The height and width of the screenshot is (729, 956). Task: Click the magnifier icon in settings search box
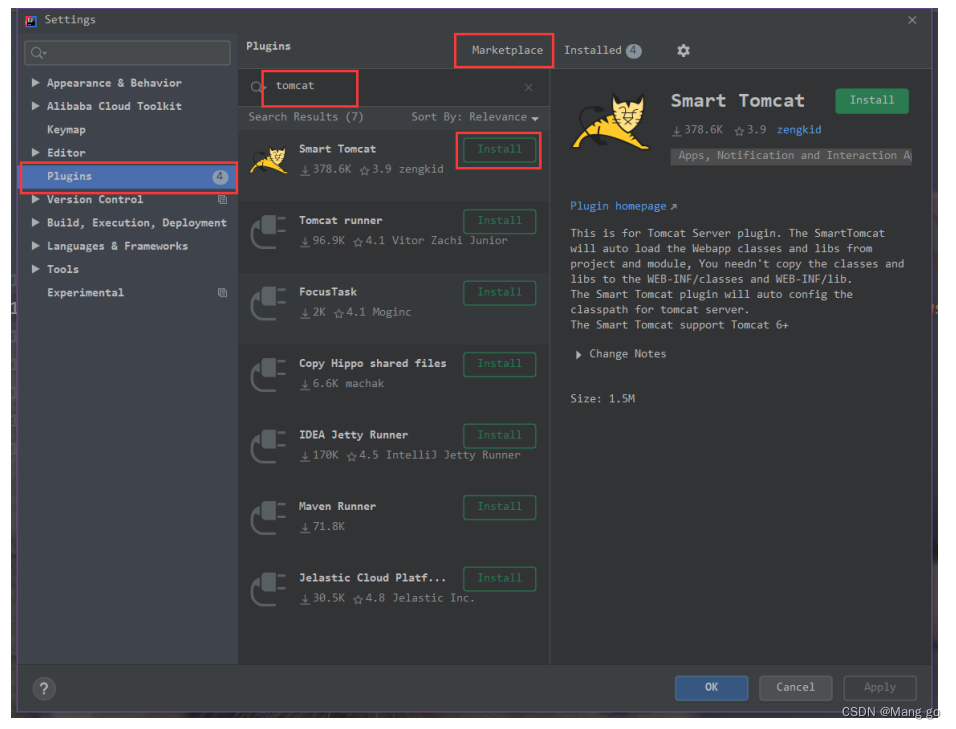point(38,53)
